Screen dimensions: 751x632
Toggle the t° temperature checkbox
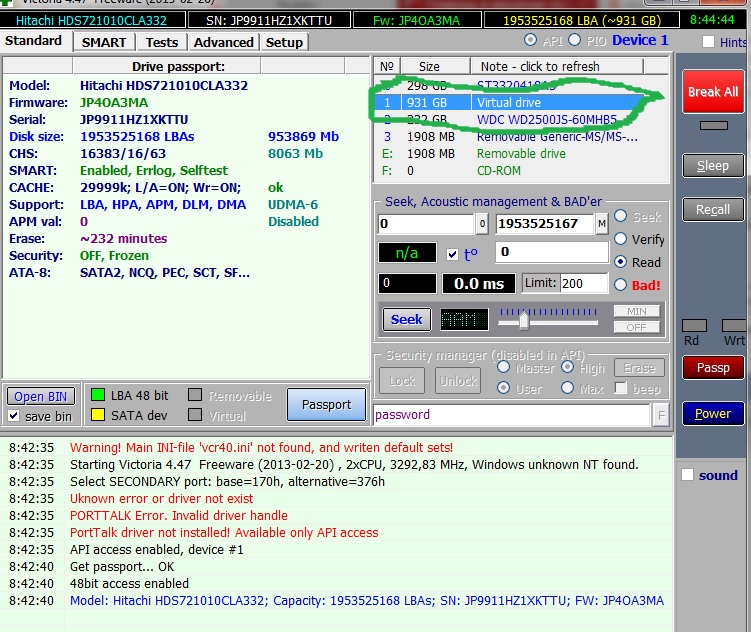click(x=452, y=254)
